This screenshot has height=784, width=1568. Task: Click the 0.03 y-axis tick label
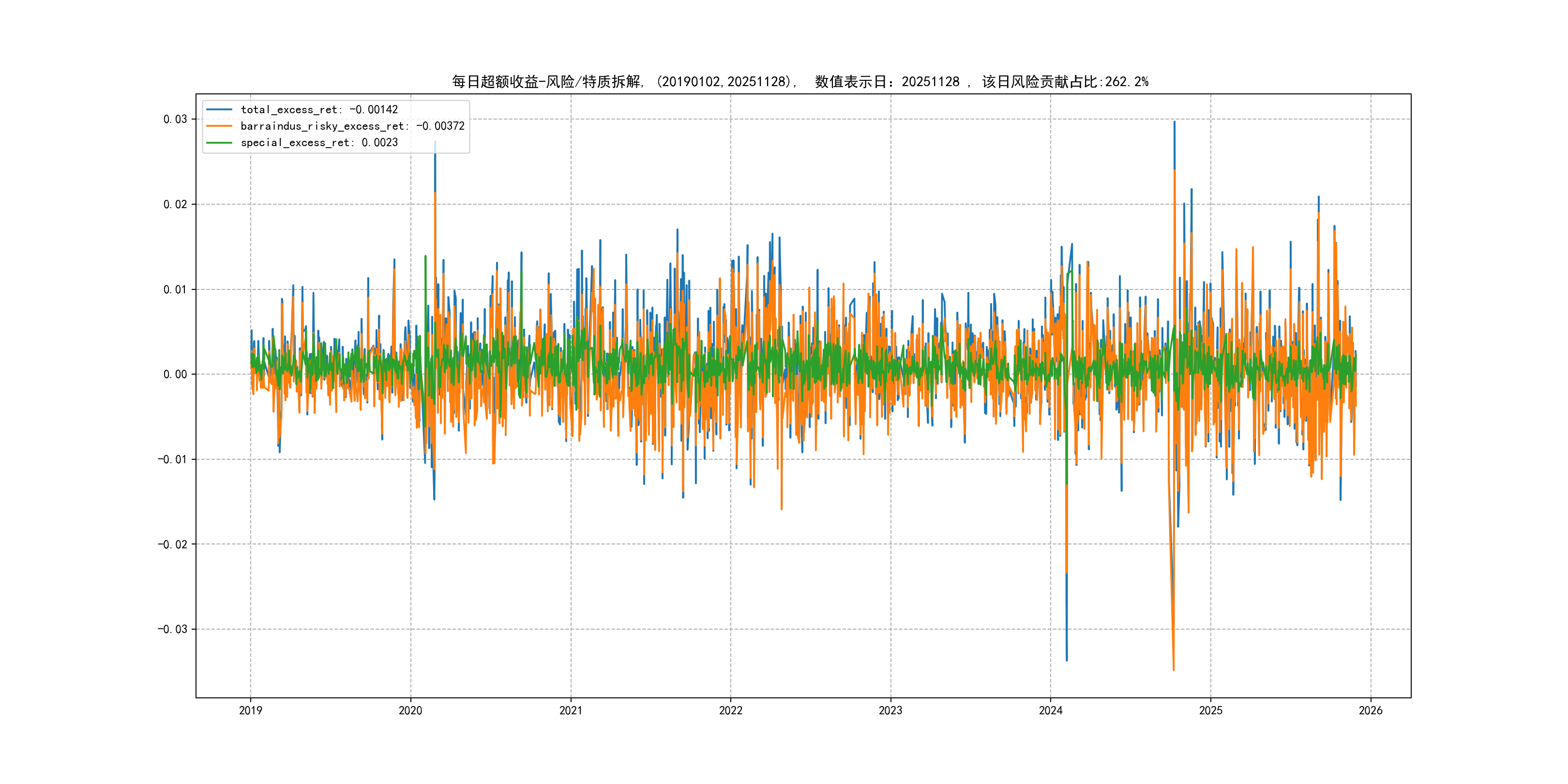coord(175,120)
